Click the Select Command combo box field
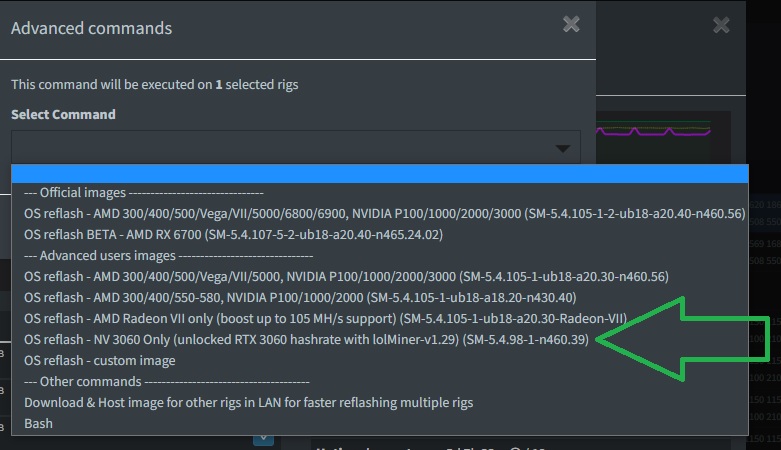This screenshot has height=450, width=781. tap(296, 148)
